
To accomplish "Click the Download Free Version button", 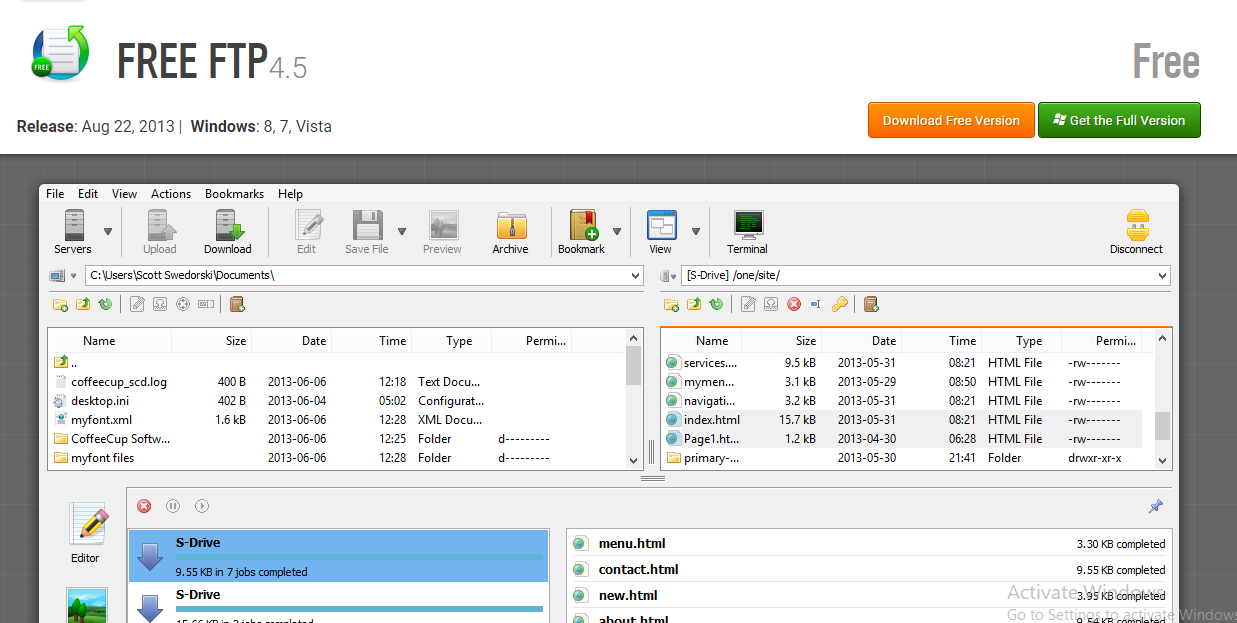I will coord(951,120).
